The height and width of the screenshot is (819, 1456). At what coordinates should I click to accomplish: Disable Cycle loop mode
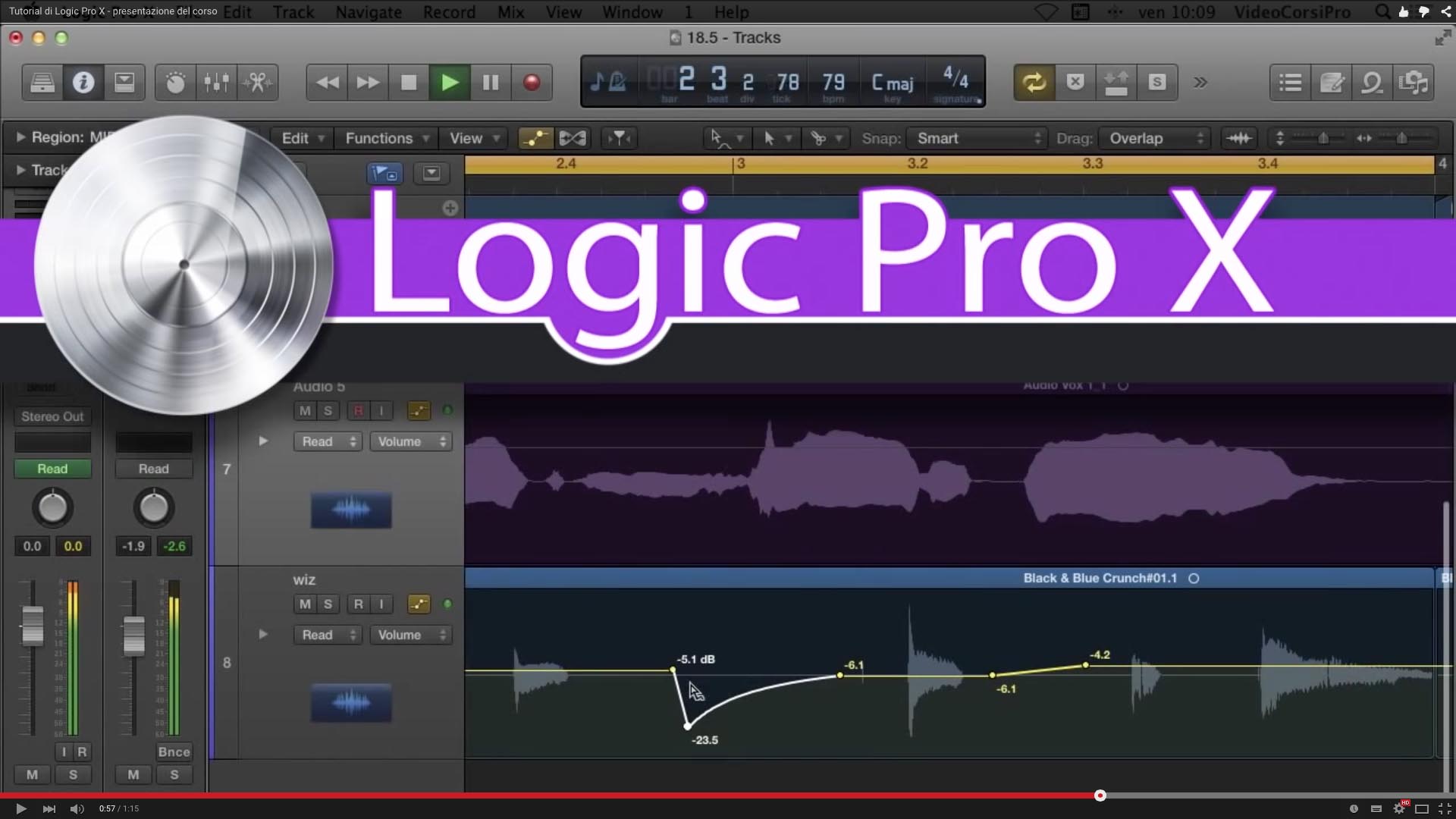[x=1034, y=82]
